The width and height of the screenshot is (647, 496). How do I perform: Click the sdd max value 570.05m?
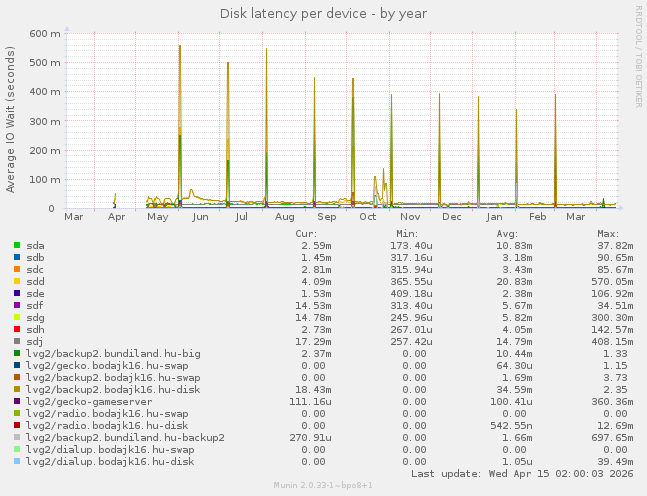pos(612,281)
